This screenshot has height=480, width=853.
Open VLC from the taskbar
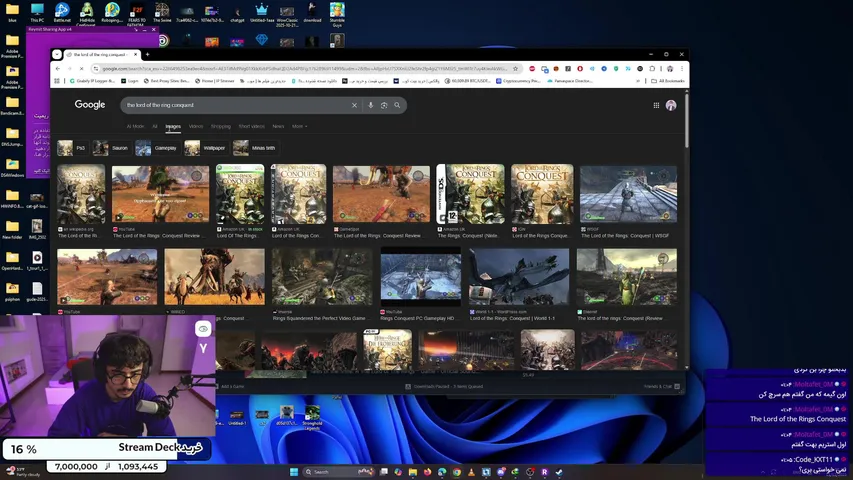coord(471,472)
